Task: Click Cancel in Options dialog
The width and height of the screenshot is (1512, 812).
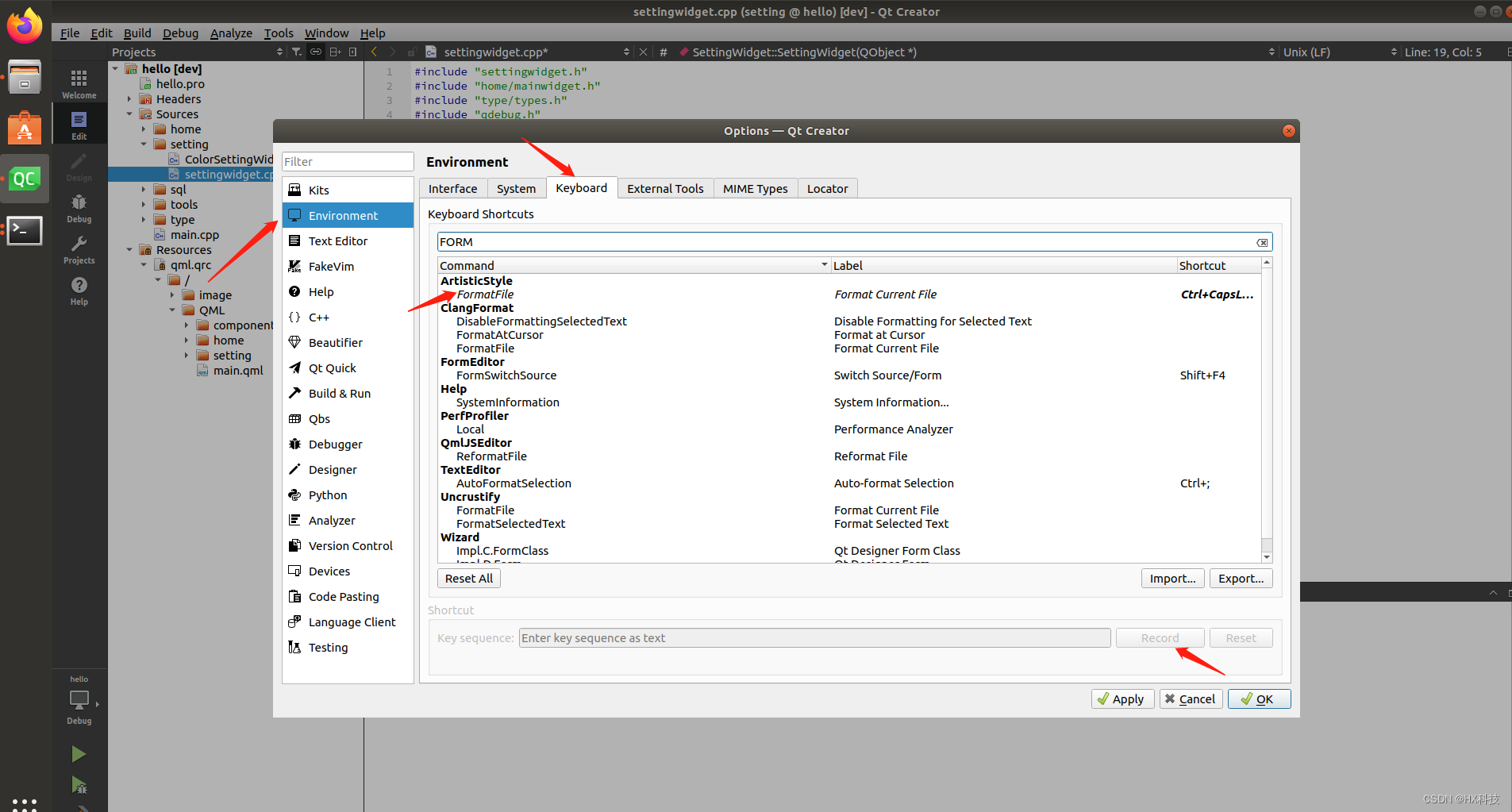Action: 1191,699
